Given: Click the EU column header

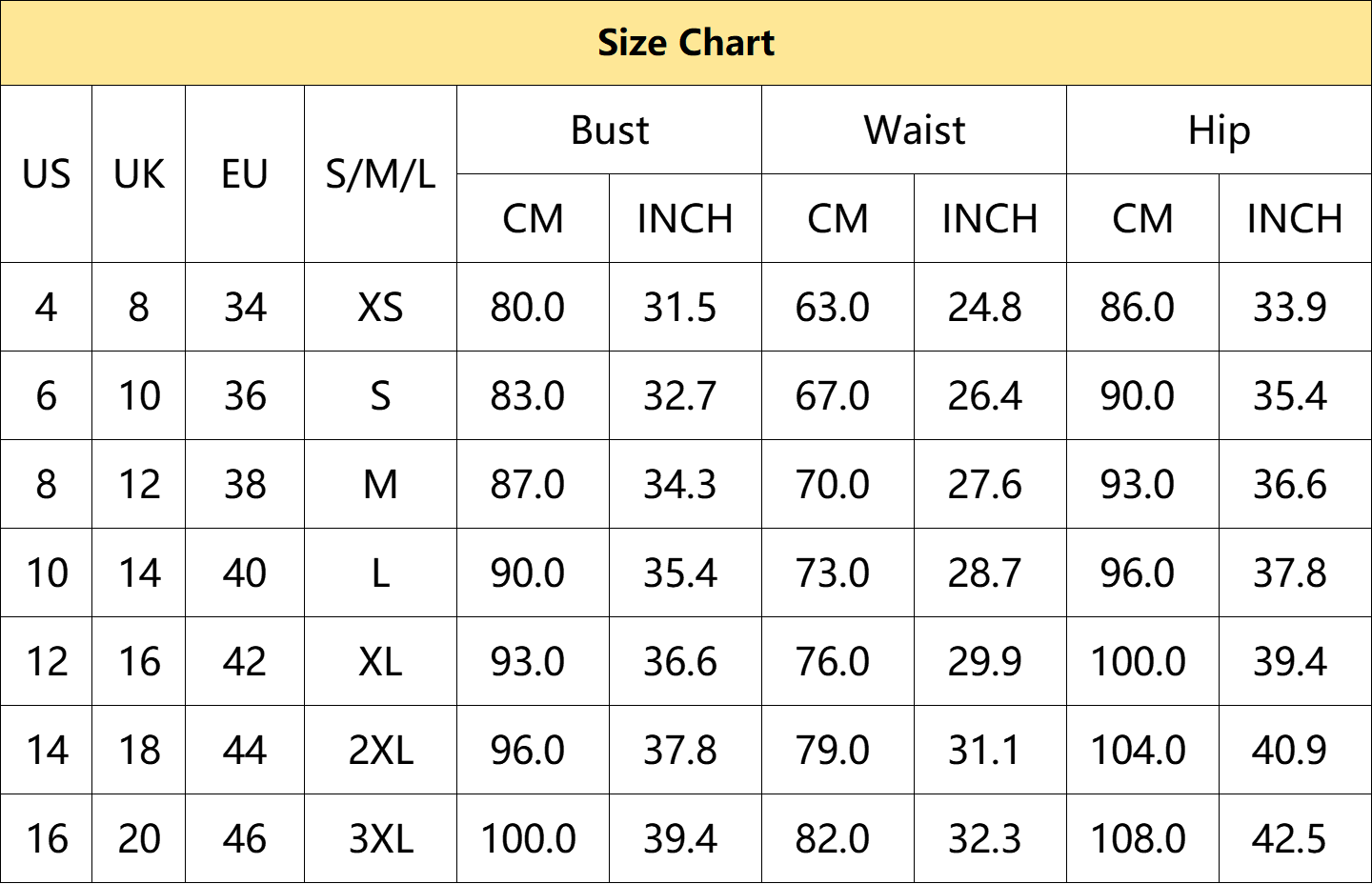Looking at the screenshot, I should click(245, 174).
